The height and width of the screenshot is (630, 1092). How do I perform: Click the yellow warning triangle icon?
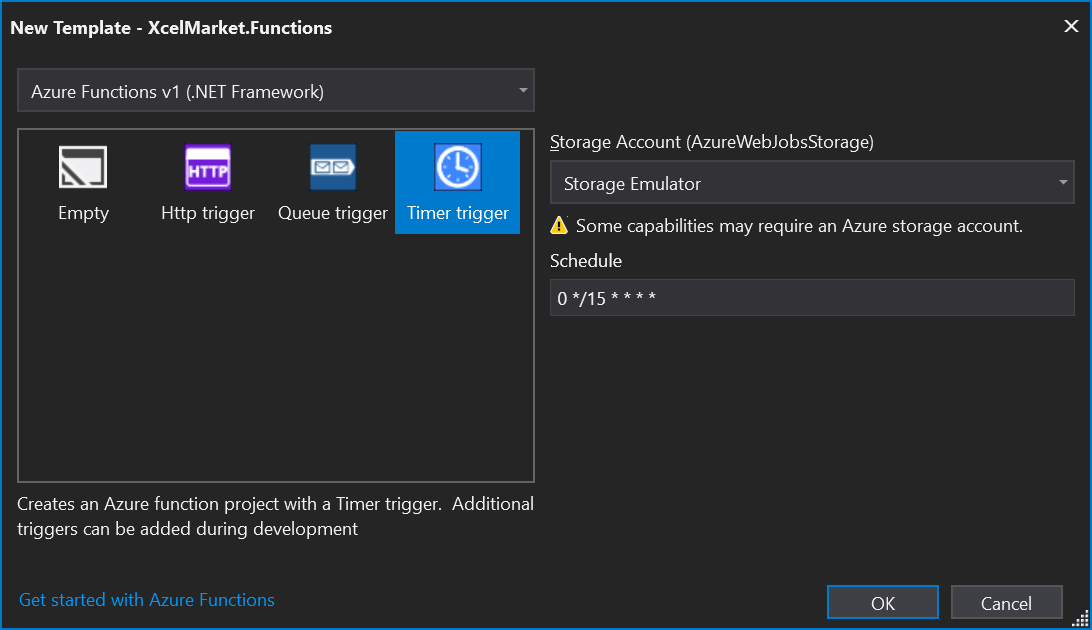point(559,226)
